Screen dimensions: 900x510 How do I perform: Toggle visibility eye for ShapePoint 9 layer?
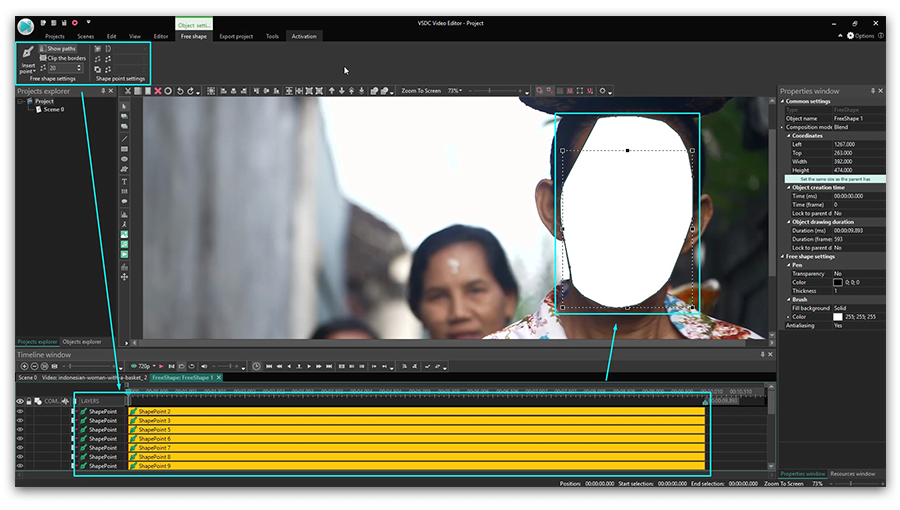pyautogui.click(x=20, y=466)
